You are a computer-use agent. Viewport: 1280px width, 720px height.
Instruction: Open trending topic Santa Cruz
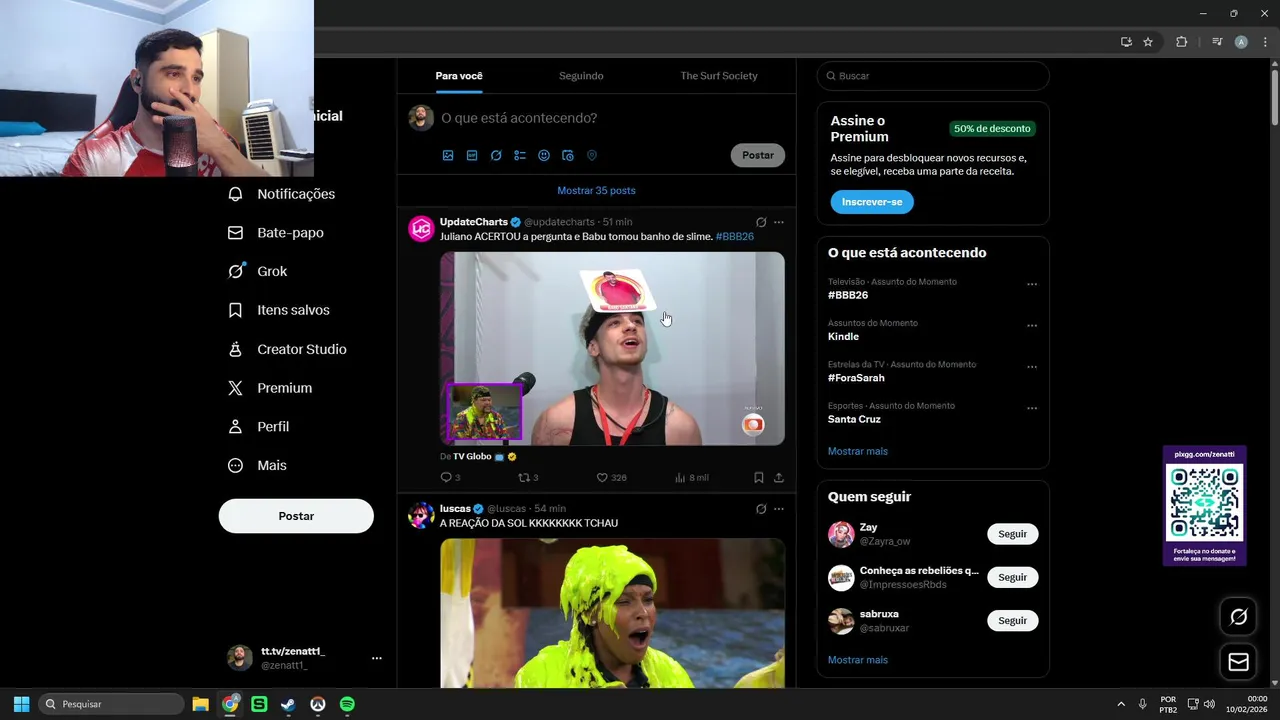[x=854, y=419]
